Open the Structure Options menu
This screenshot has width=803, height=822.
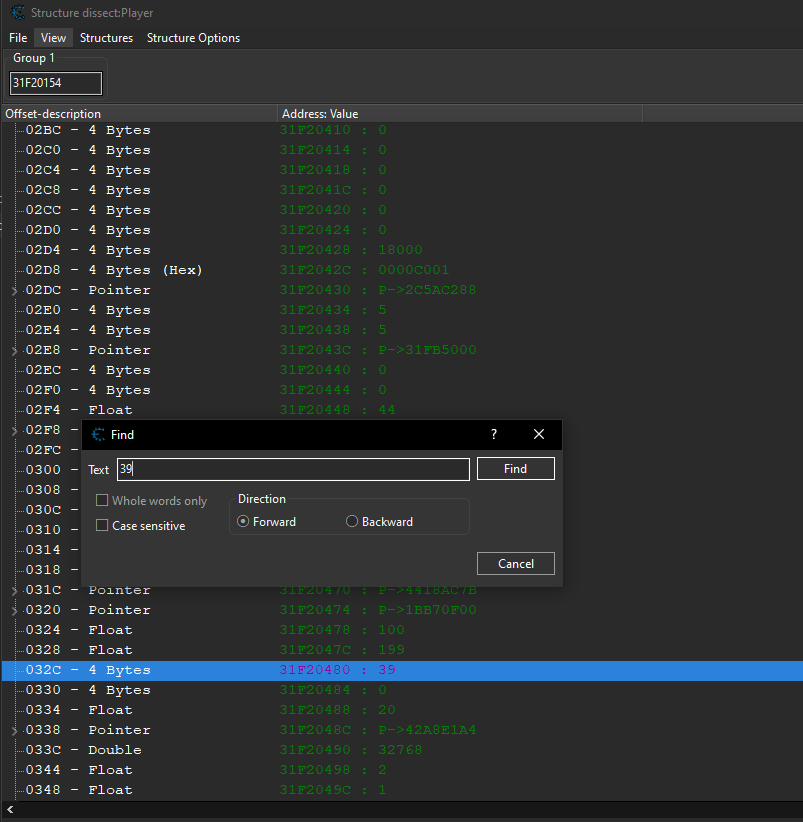pyautogui.click(x=193, y=38)
